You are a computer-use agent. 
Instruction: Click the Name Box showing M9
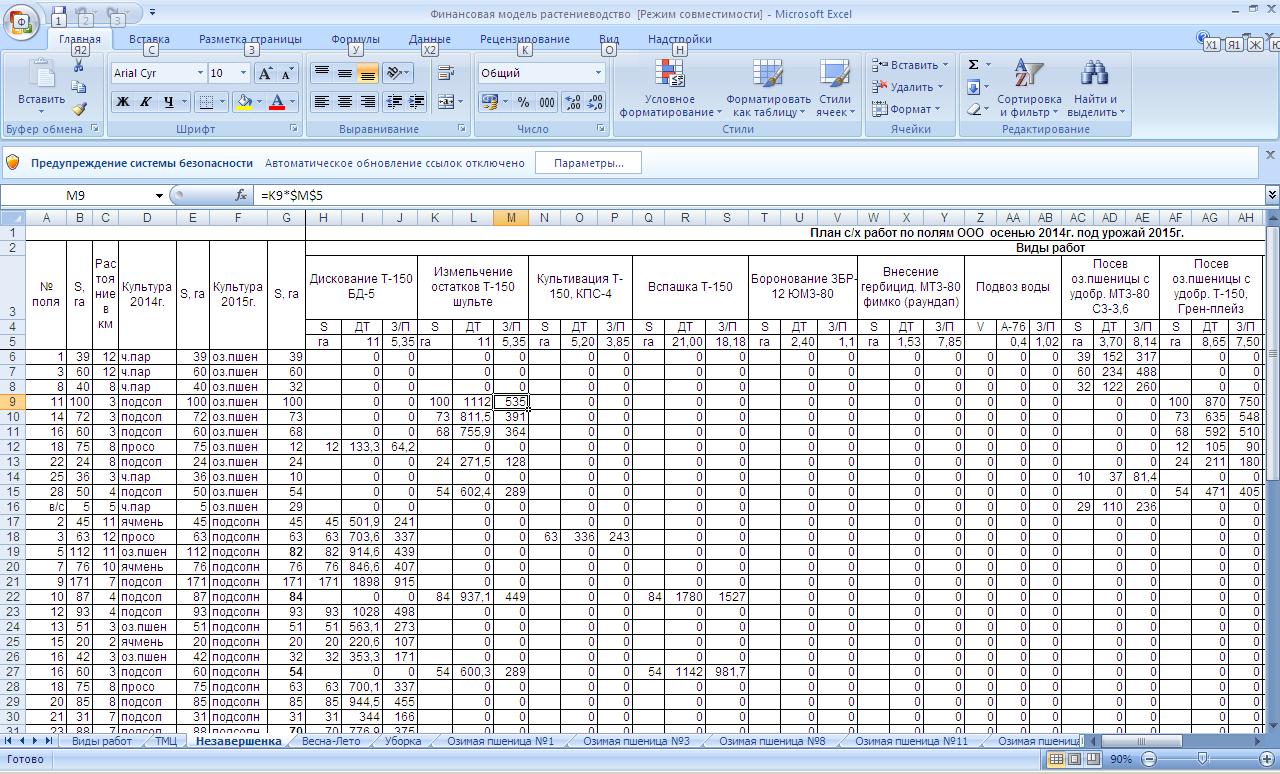pyautogui.click(x=76, y=195)
